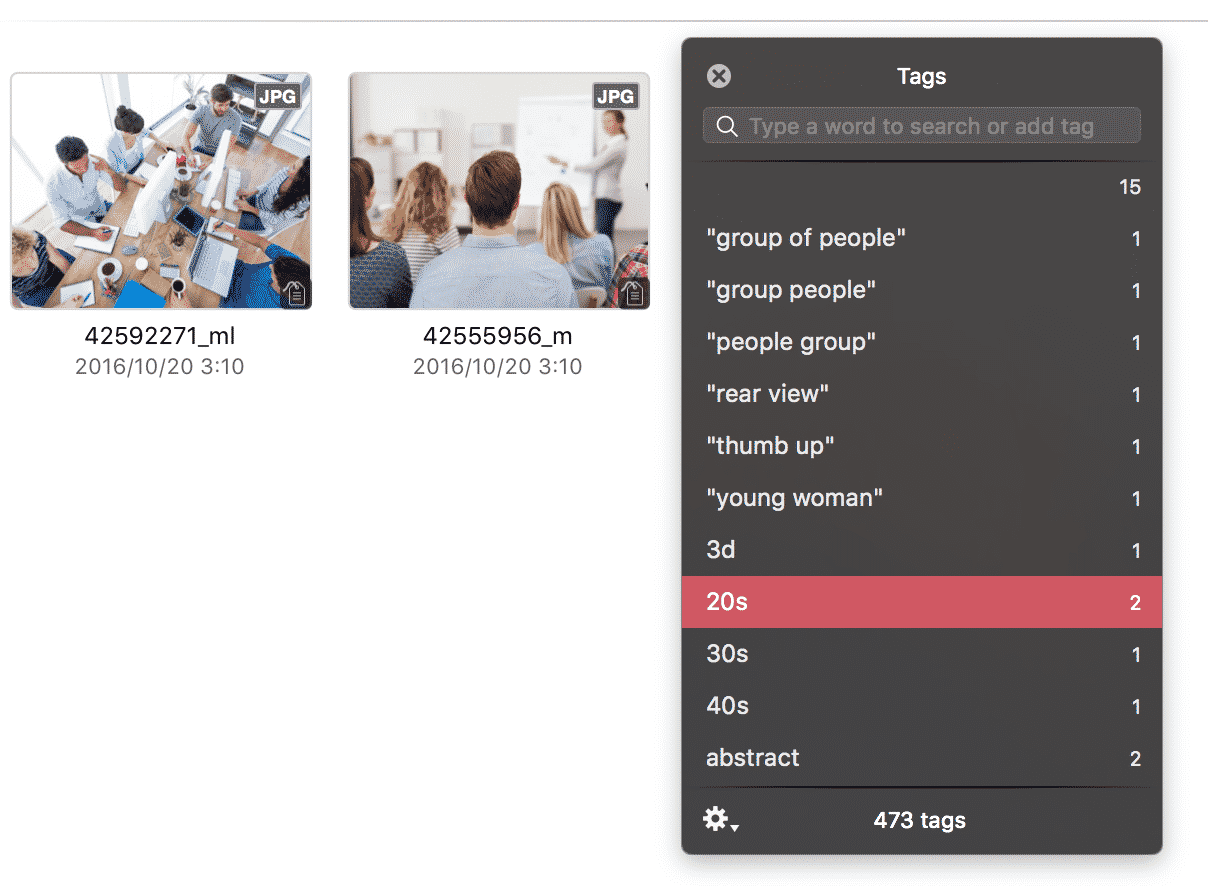Focus the tag search text field

tap(921, 126)
